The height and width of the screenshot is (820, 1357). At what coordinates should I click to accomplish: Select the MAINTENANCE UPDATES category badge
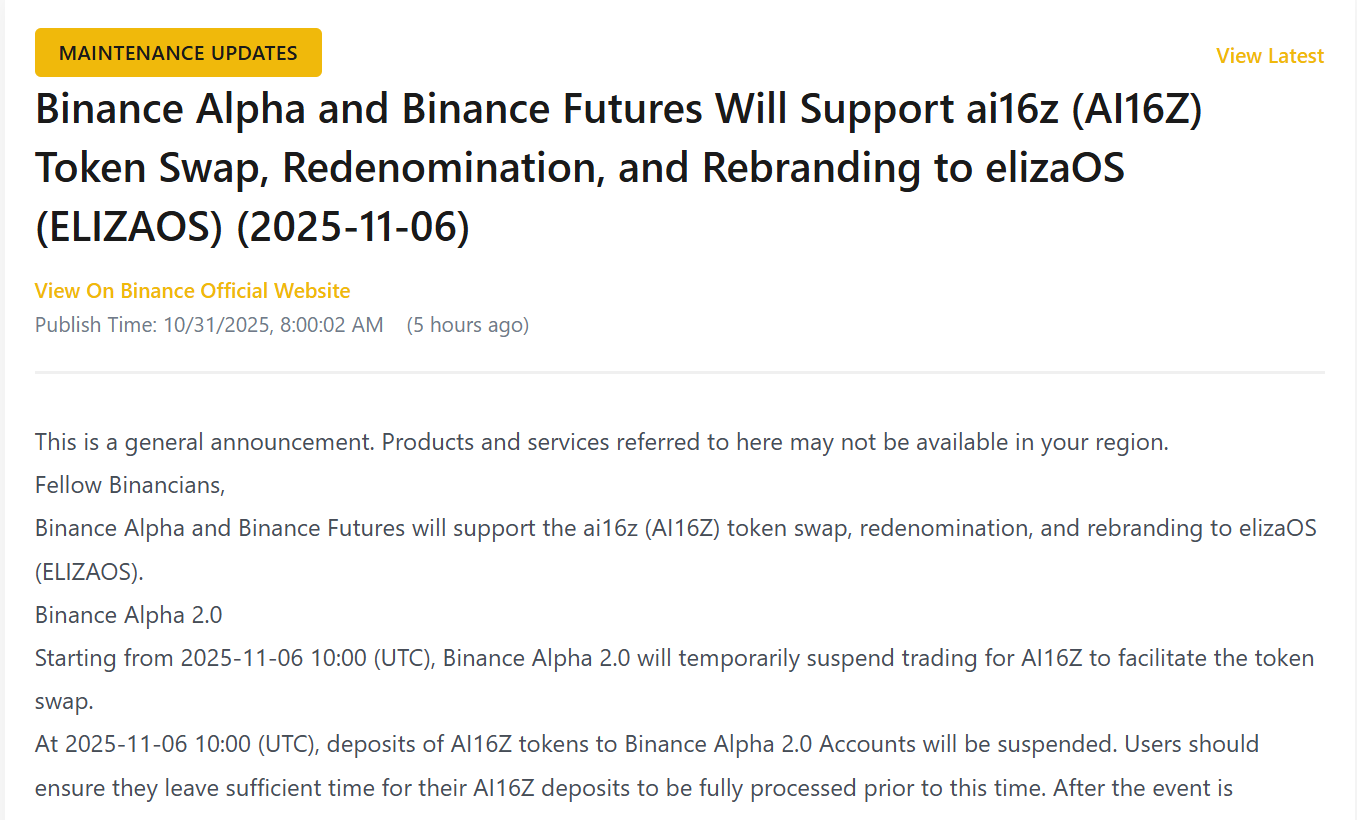(x=178, y=52)
